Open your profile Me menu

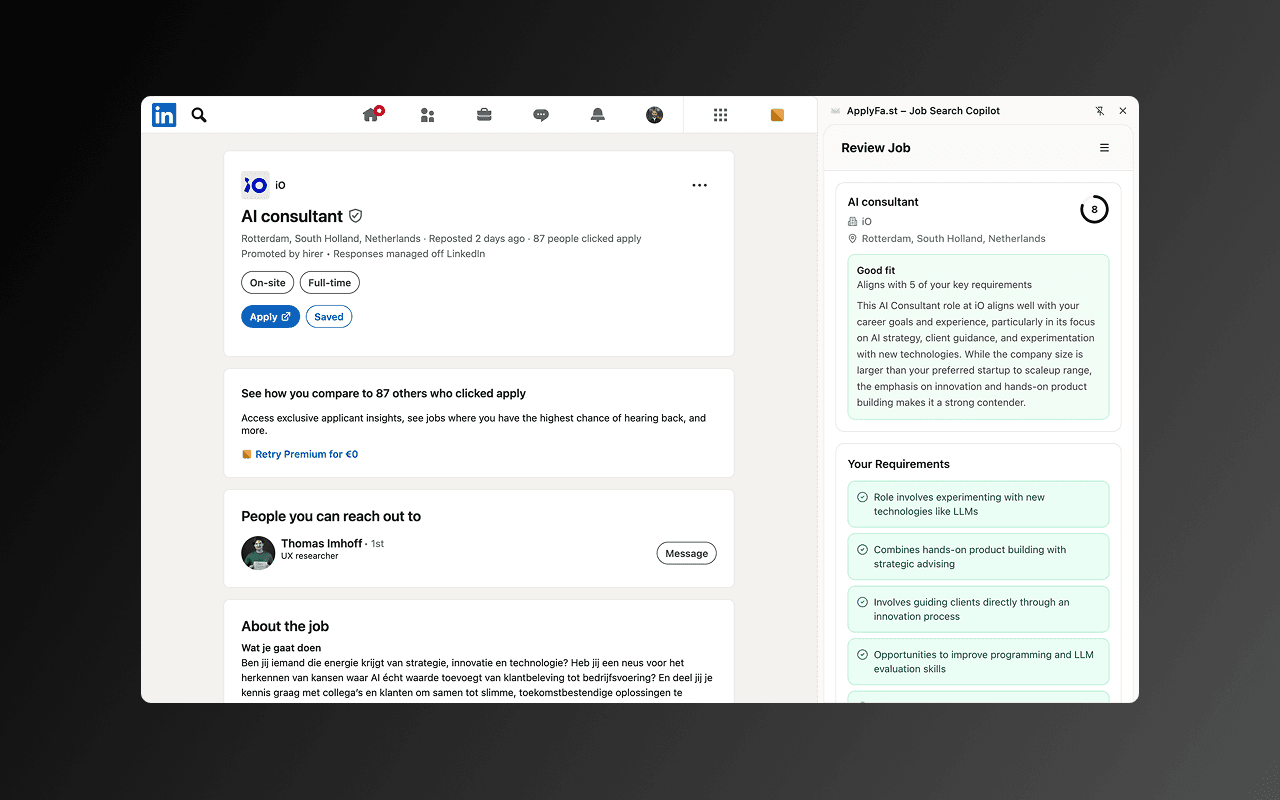click(x=654, y=115)
